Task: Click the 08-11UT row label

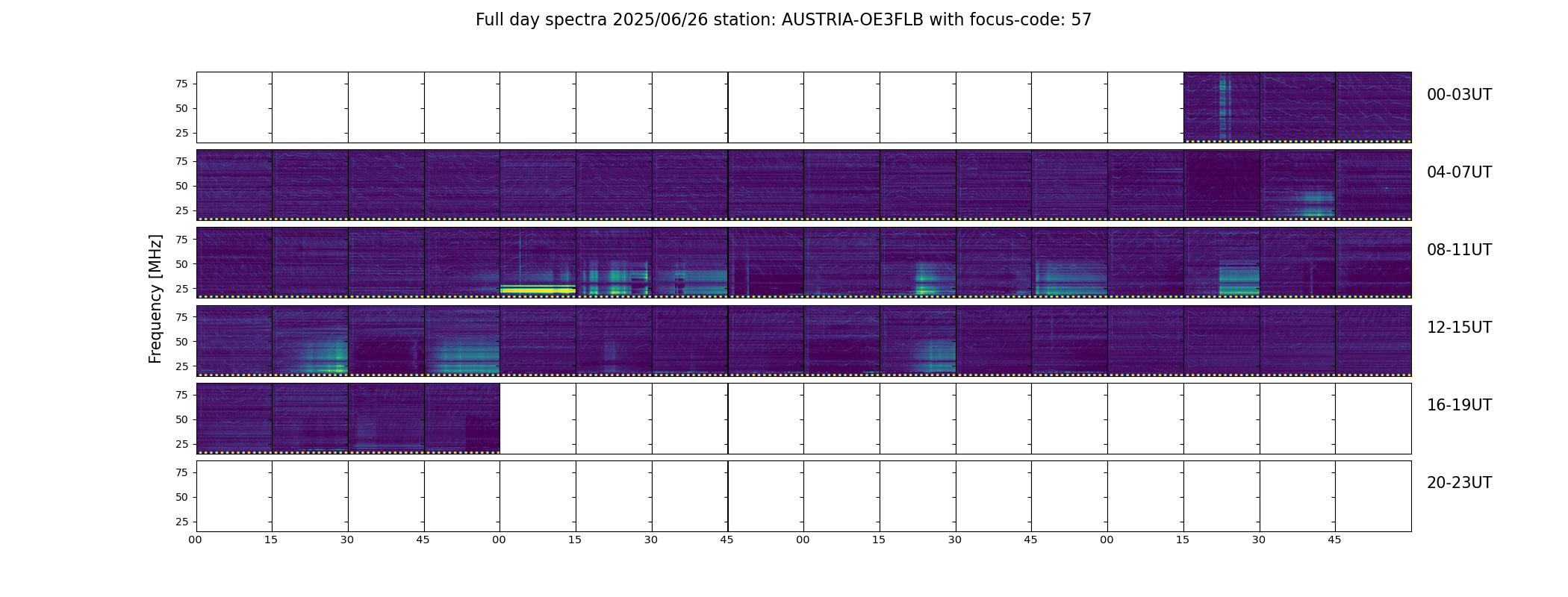Action: (1459, 250)
